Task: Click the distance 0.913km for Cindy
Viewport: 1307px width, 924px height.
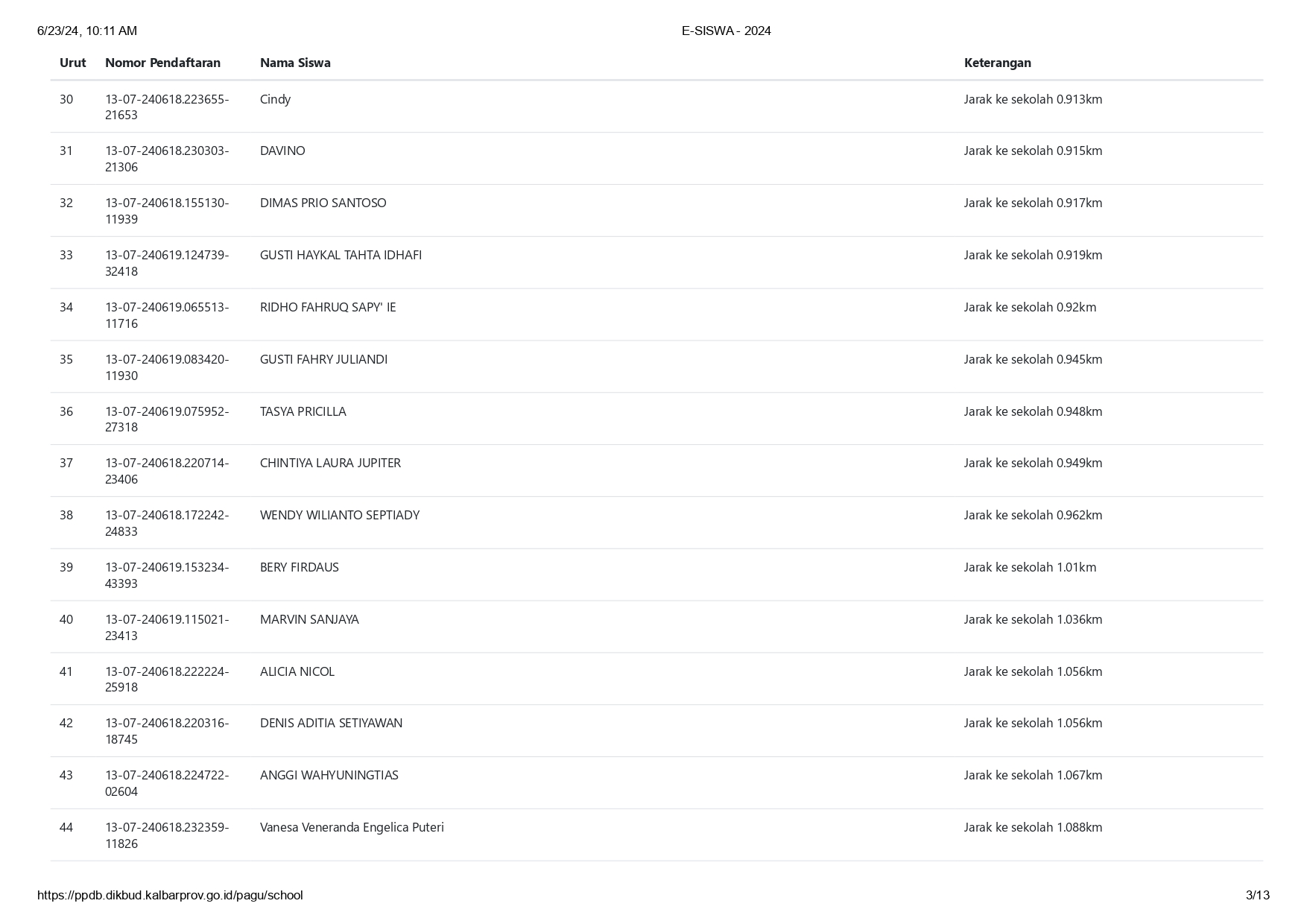Action: (x=1033, y=99)
